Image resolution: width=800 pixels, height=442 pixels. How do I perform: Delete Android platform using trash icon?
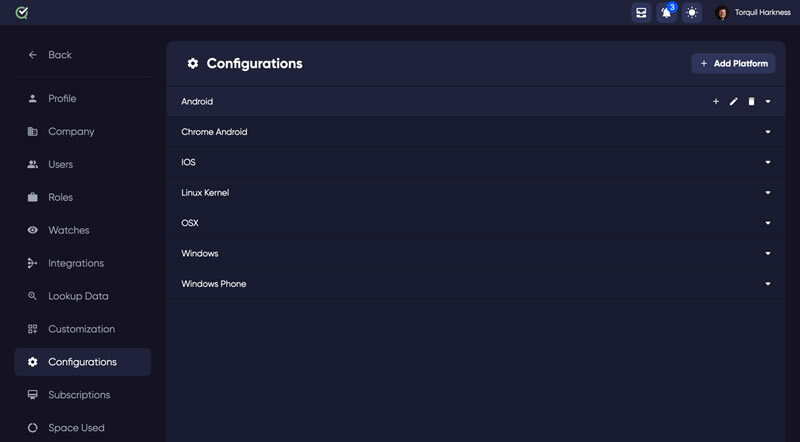pos(751,102)
